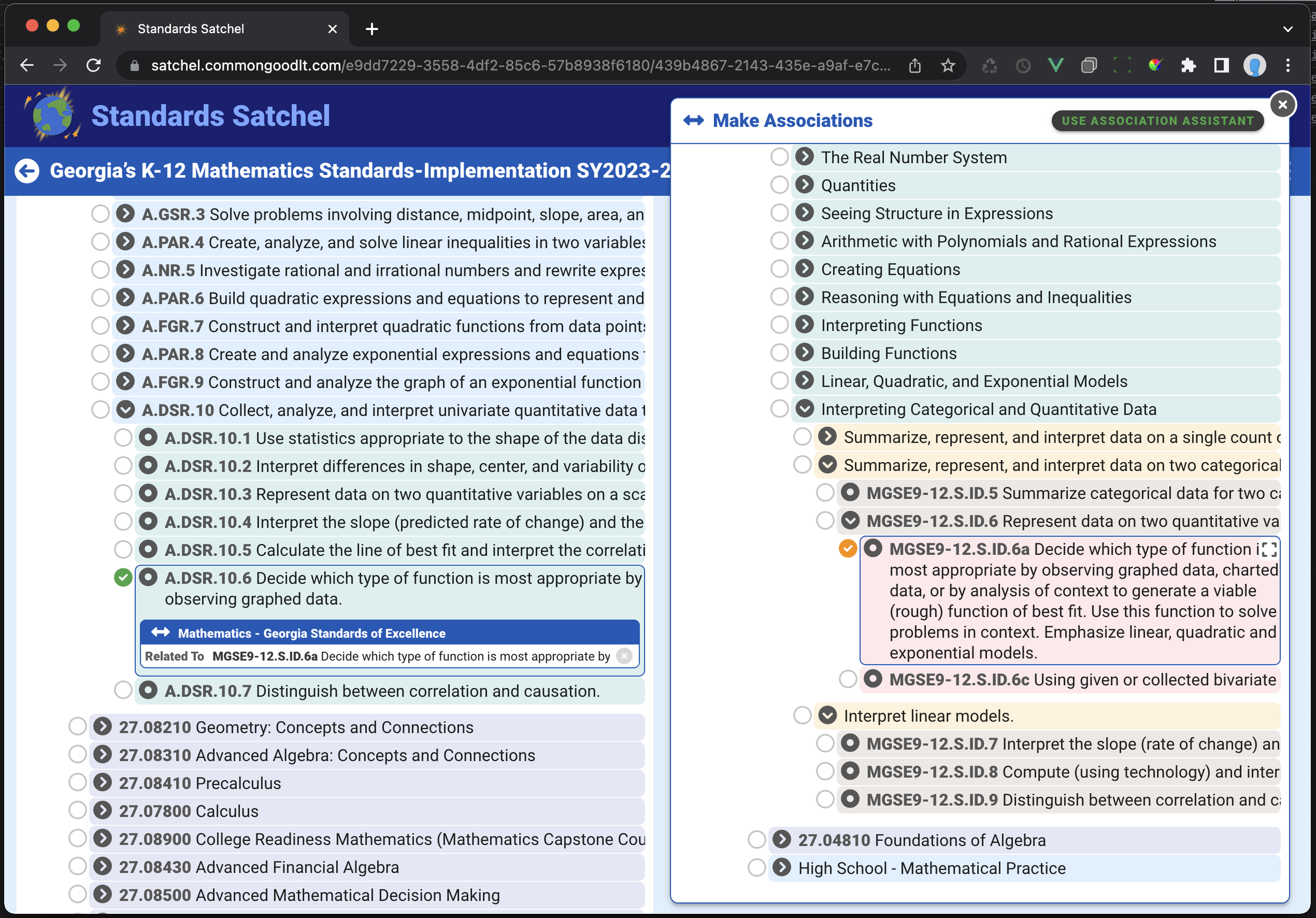Select the radio button beside MGSE9-12.S.ID.5
The image size is (1316, 918).
click(x=824, y=492)
